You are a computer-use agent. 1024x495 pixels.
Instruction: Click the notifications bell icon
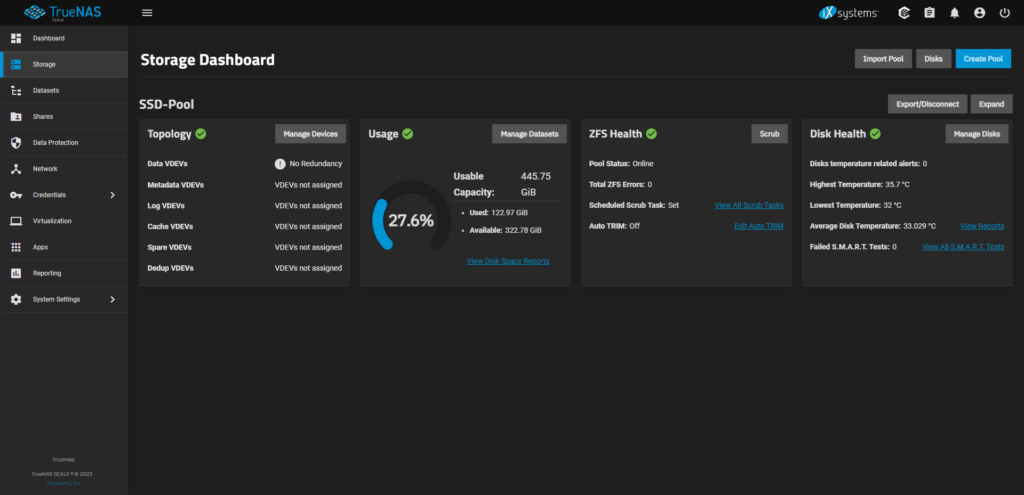click(x=952, y=13)
